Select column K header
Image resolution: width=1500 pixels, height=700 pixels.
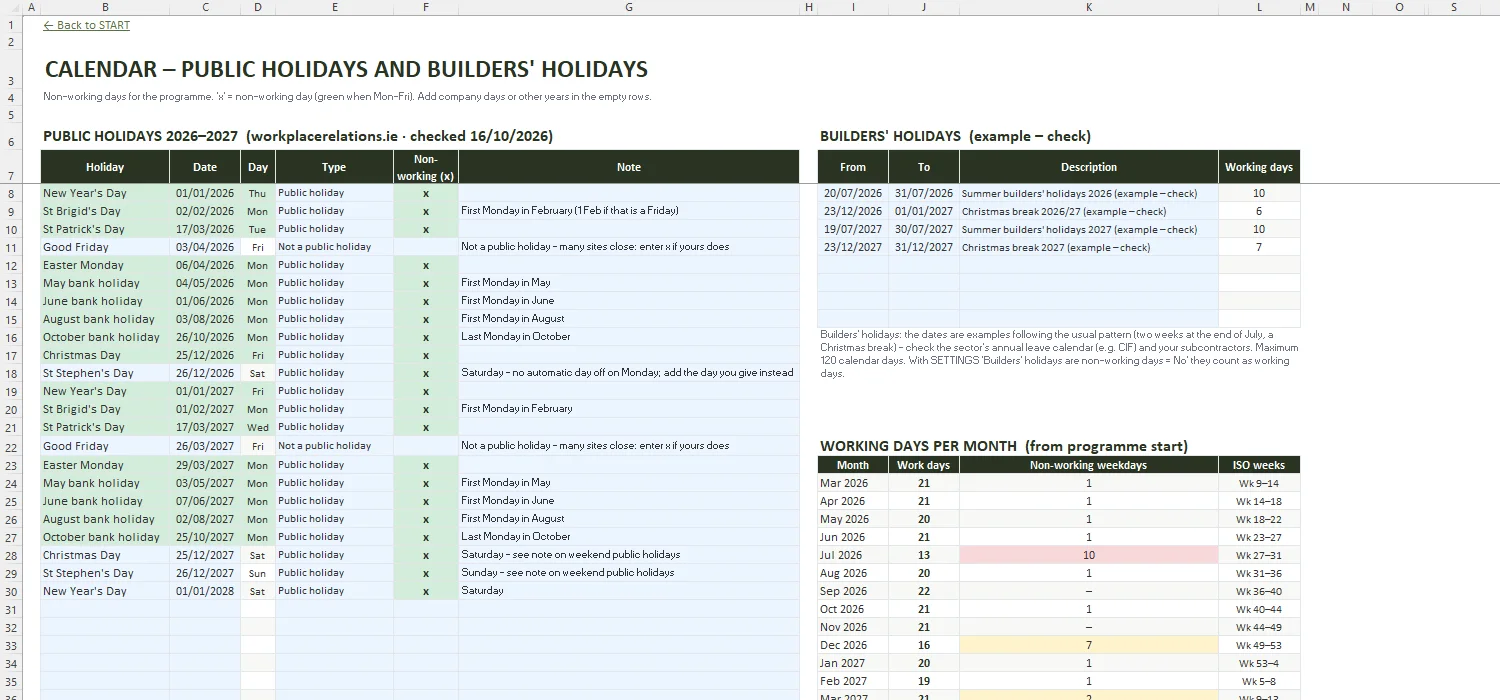coord(1089,7)
